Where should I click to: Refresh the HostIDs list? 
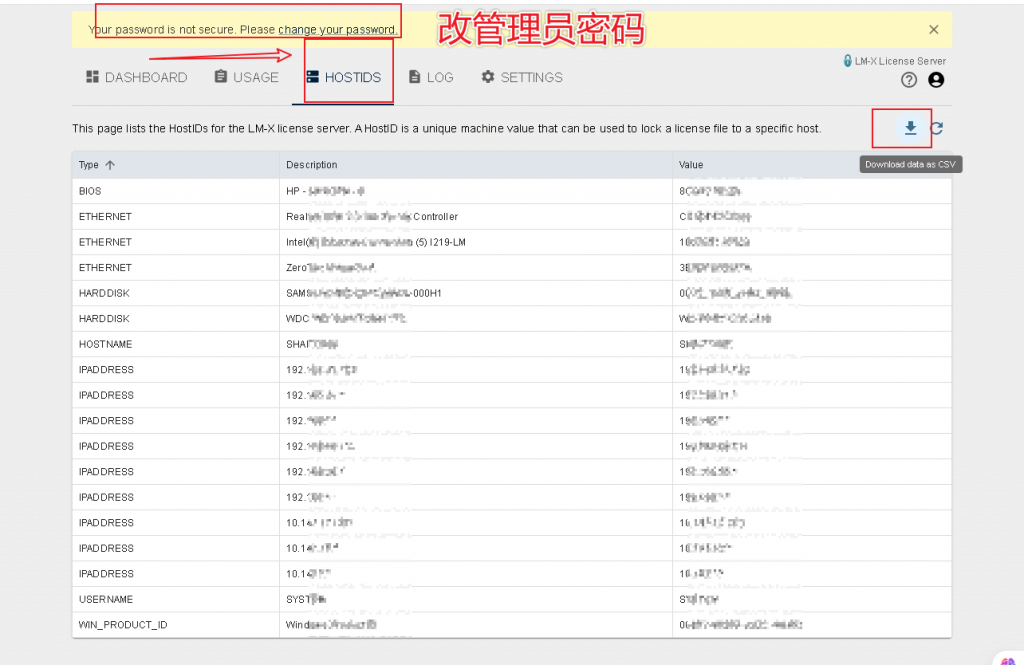(x=937, y=128)
